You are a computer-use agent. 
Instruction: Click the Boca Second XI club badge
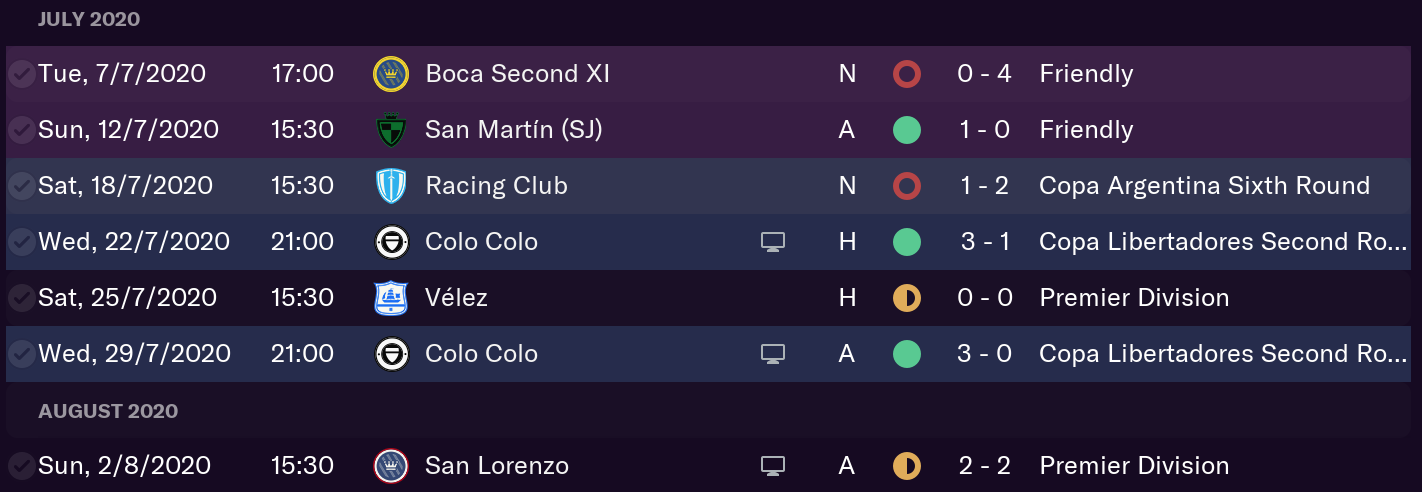391,74
